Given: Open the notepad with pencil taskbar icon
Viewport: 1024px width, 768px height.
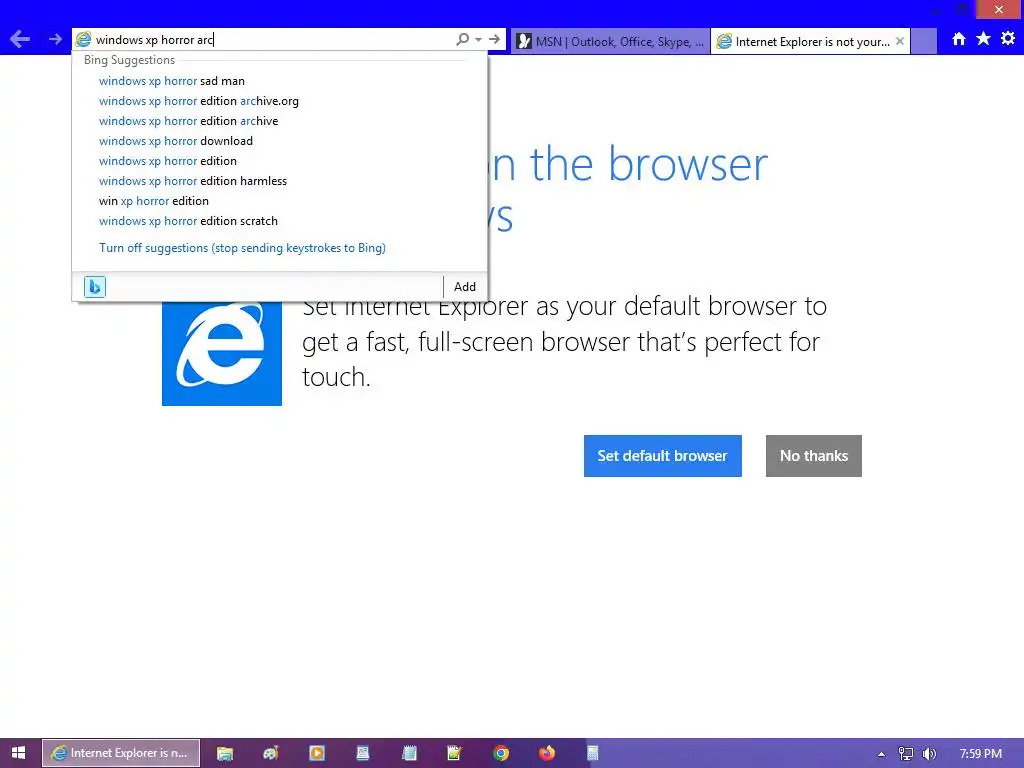Looking at the screenshot, I should pos(455,753).
